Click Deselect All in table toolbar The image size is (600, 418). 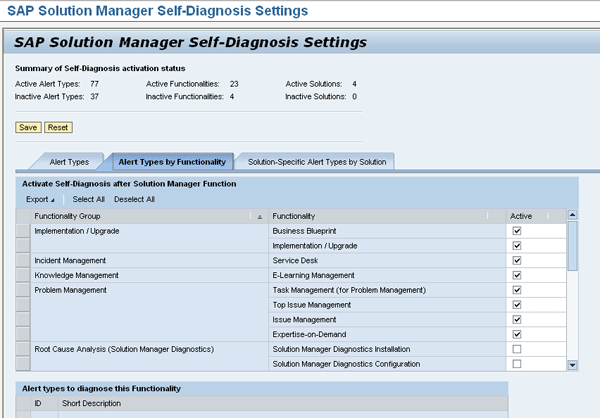tap(135, 199)
